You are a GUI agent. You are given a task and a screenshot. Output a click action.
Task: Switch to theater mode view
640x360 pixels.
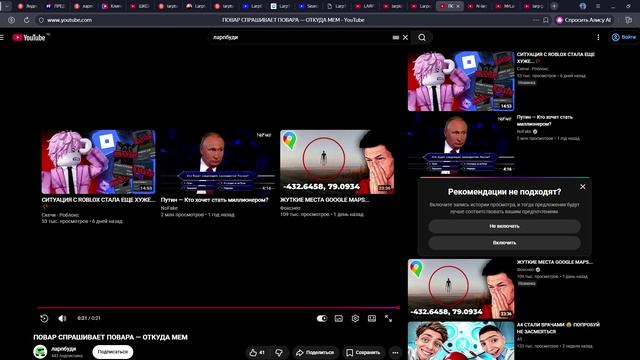coord(372,318)
